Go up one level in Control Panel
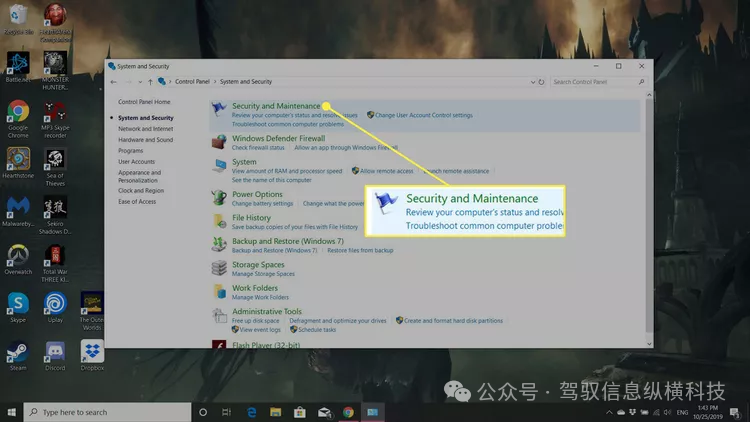 pos(150,82)
